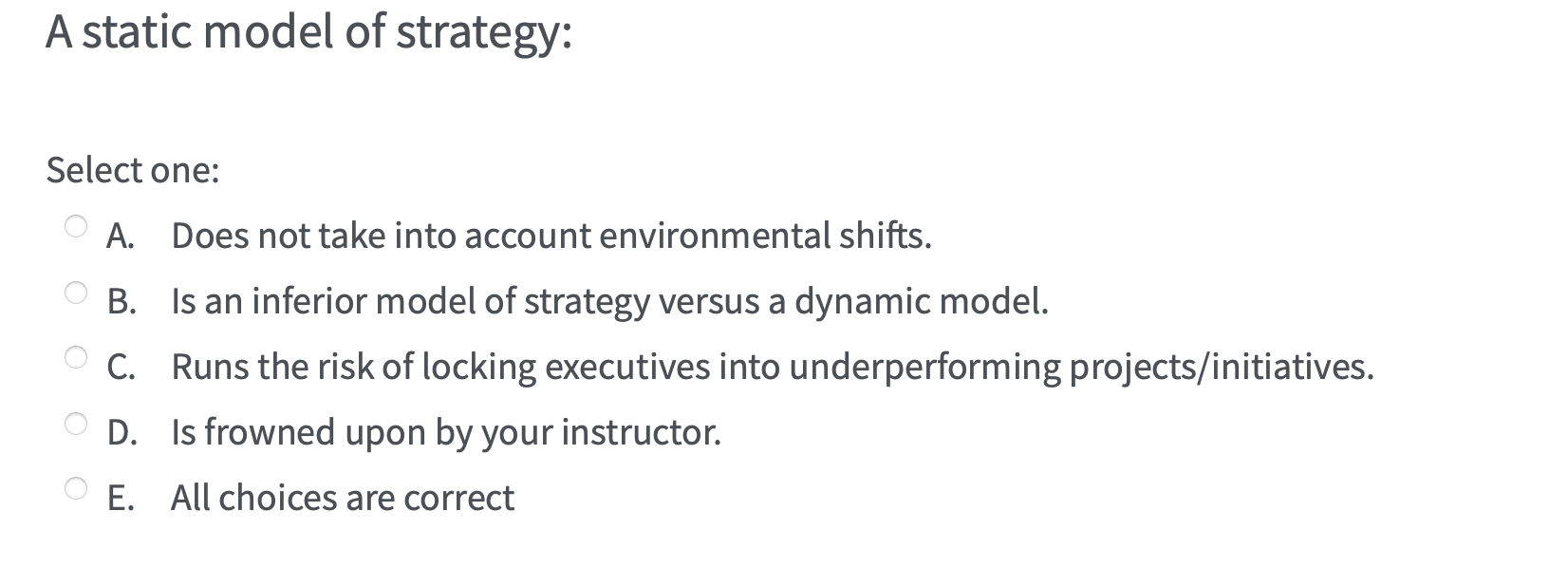Select radio button for option B
The width and height of the screenshot is (1568, 568).
(x=75, y=291)
